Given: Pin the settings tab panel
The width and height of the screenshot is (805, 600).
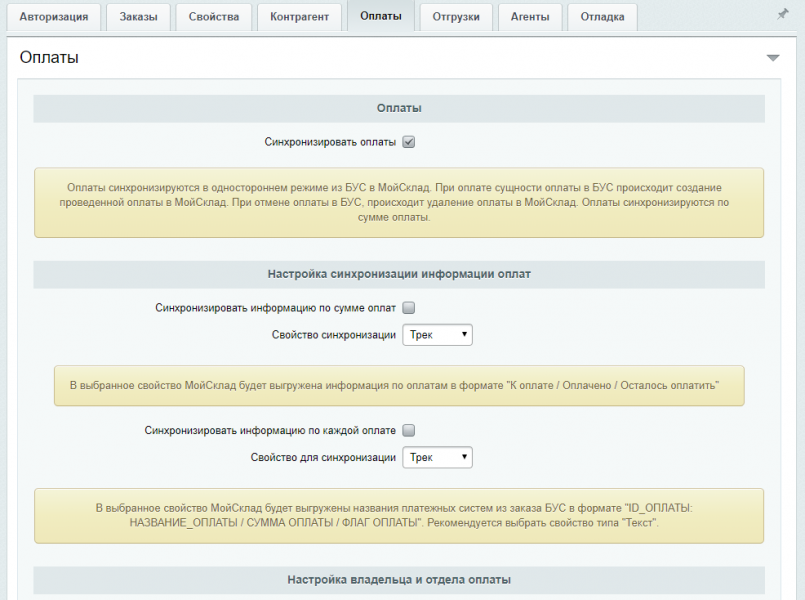Looking at the screenshot, I should point(782,14).
